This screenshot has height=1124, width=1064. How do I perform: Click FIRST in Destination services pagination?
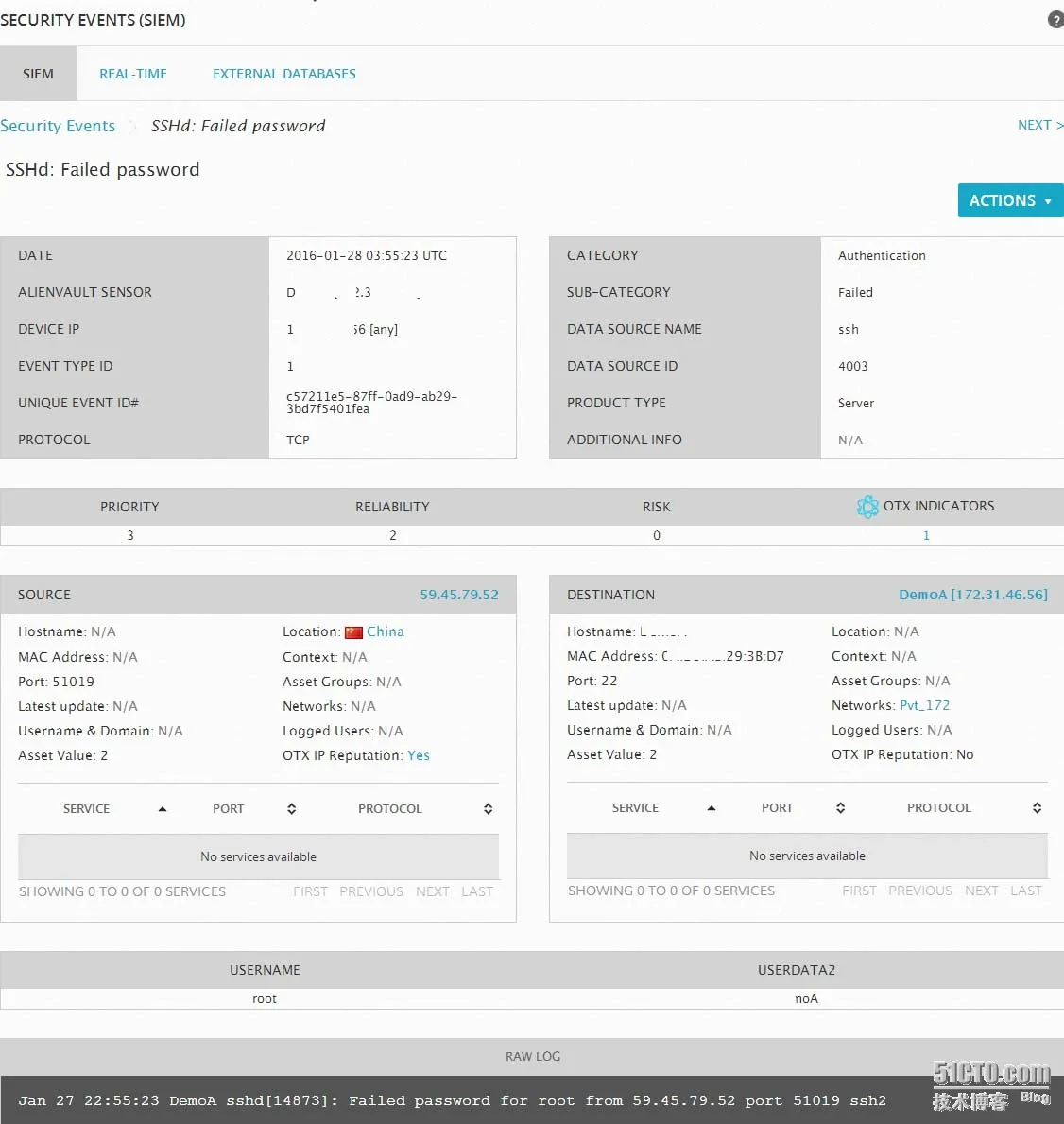coord(859,891)
